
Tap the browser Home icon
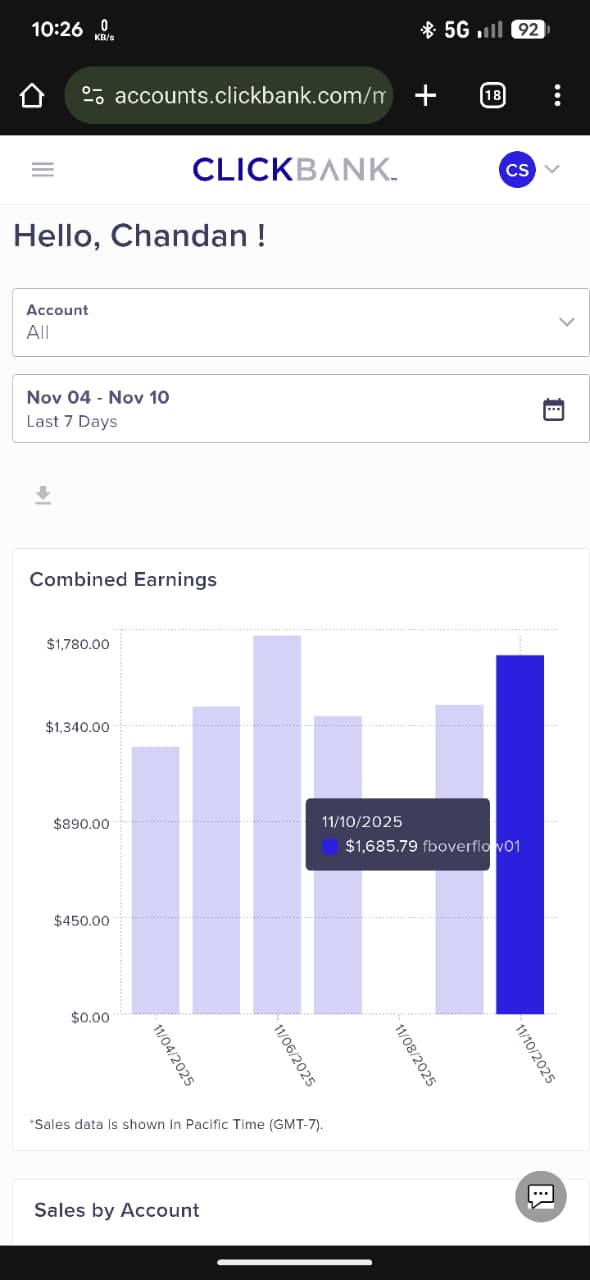32,95
